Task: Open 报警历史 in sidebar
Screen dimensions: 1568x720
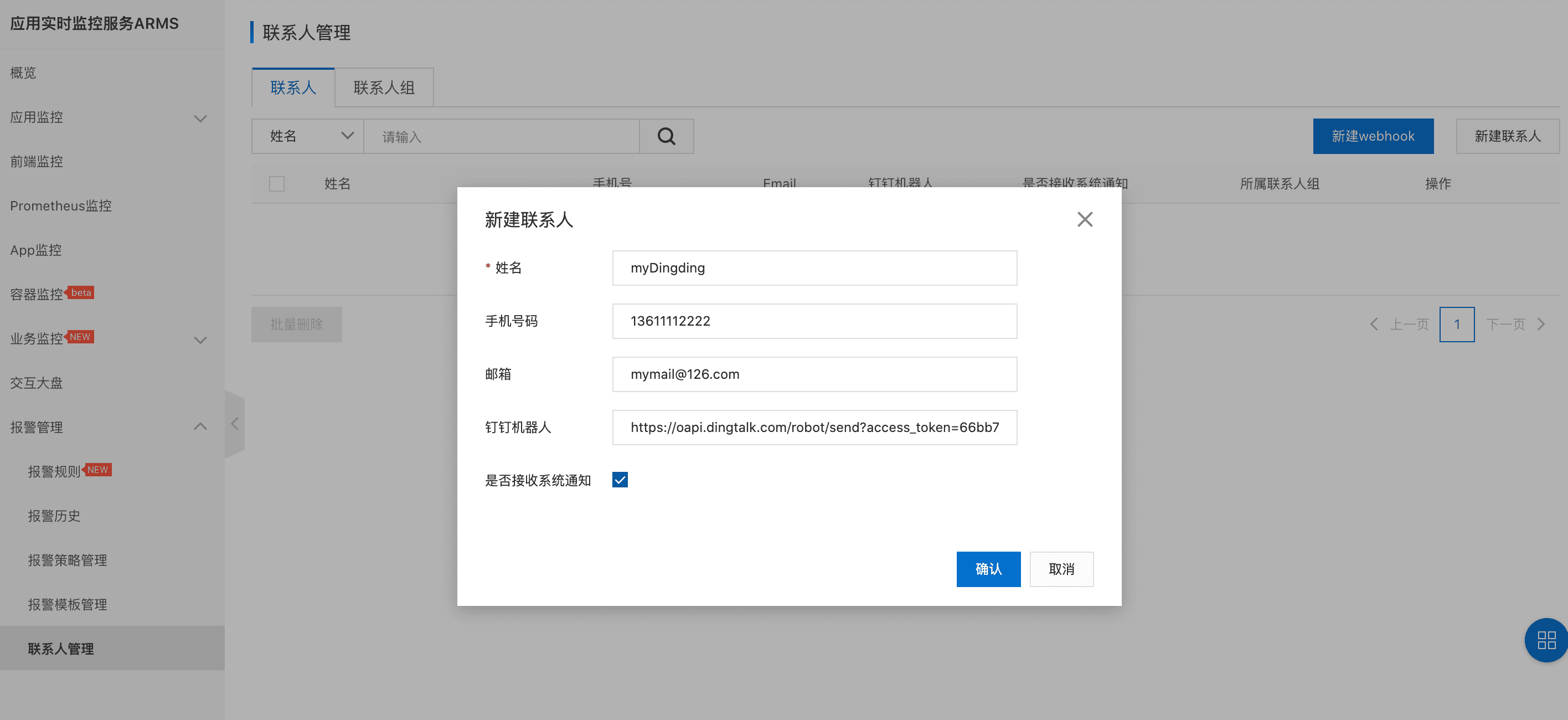Action: coord(54,516)
